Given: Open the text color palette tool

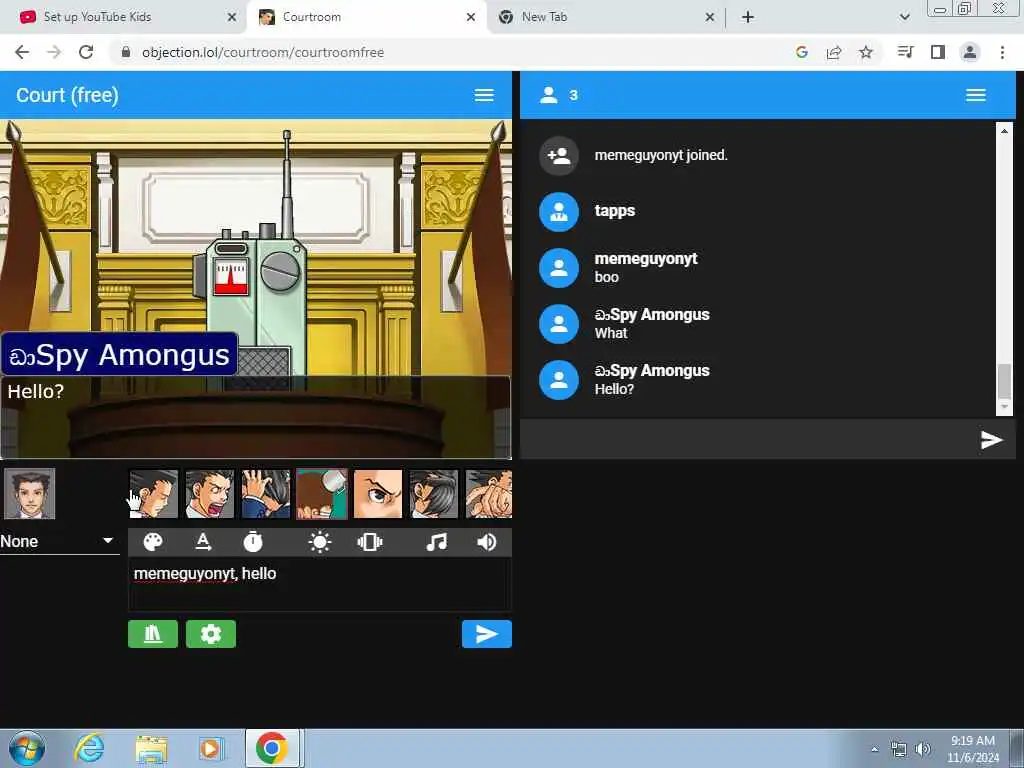Looking at the screenshot, I should point(153,542).
